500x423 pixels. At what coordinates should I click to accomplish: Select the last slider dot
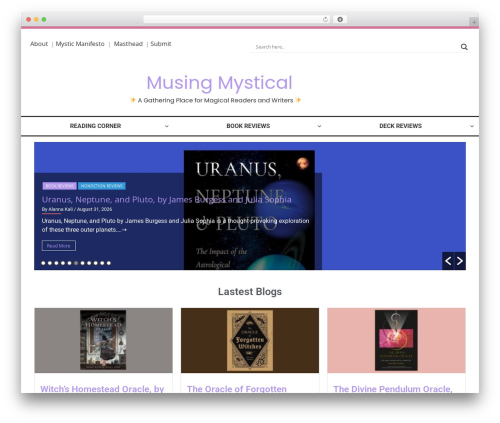(x=109, y=263)
